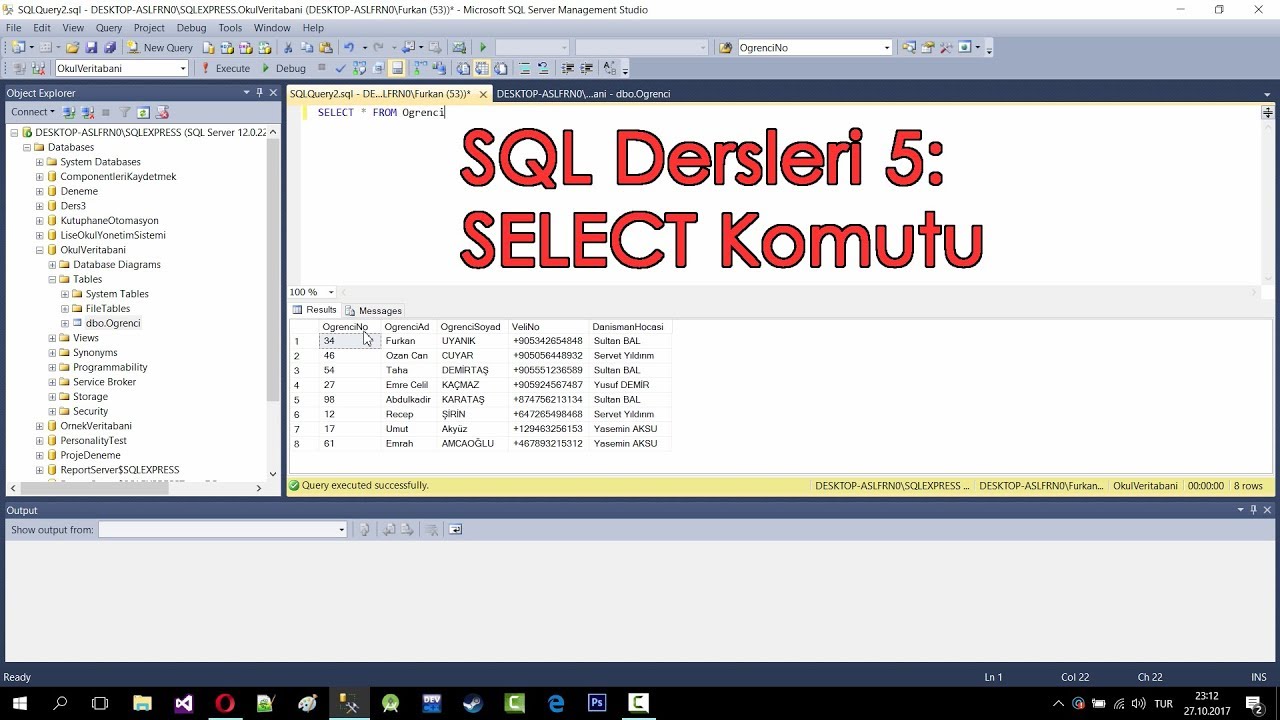The height and width of the screenshot is (720, 1280).
Task: Expand the KutuphaneOtomasyon database node
Action: 40,220
